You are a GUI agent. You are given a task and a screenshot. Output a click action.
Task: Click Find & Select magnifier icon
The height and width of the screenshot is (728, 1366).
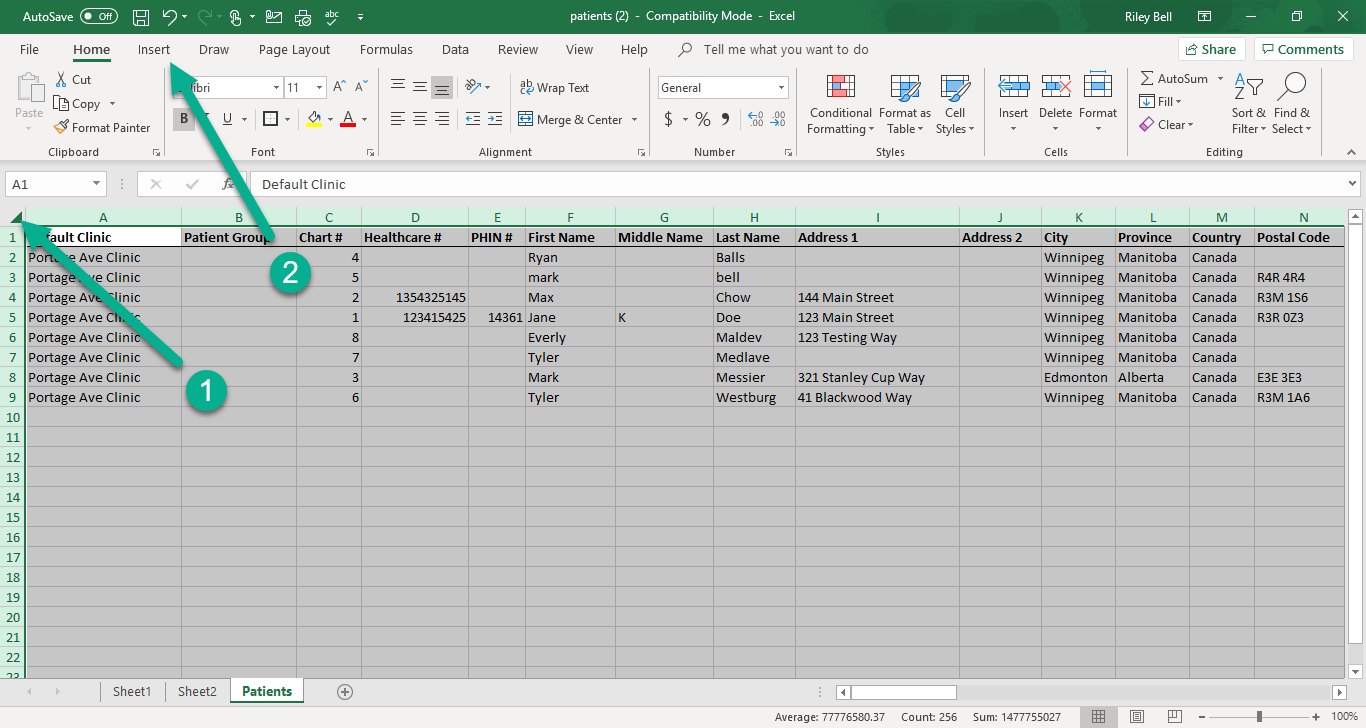point(1292,88)
